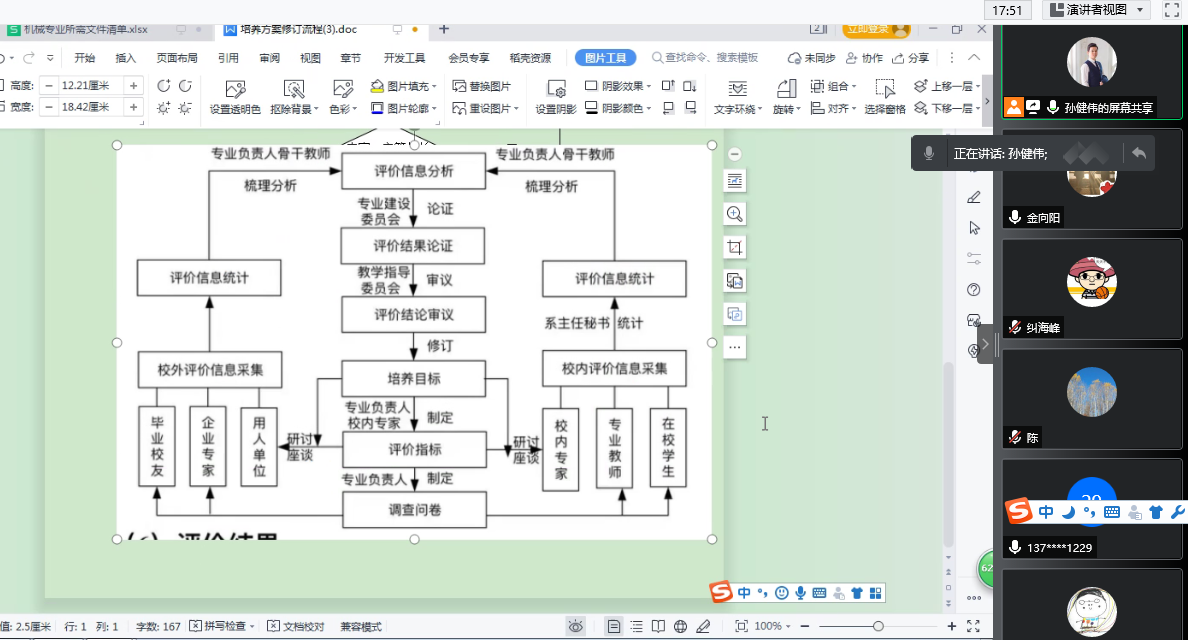Screen dimensions: 1188x640
Task: Open the Insert (插入) ribbon tab
Action: pyautogui.click(x=126, y=58)
